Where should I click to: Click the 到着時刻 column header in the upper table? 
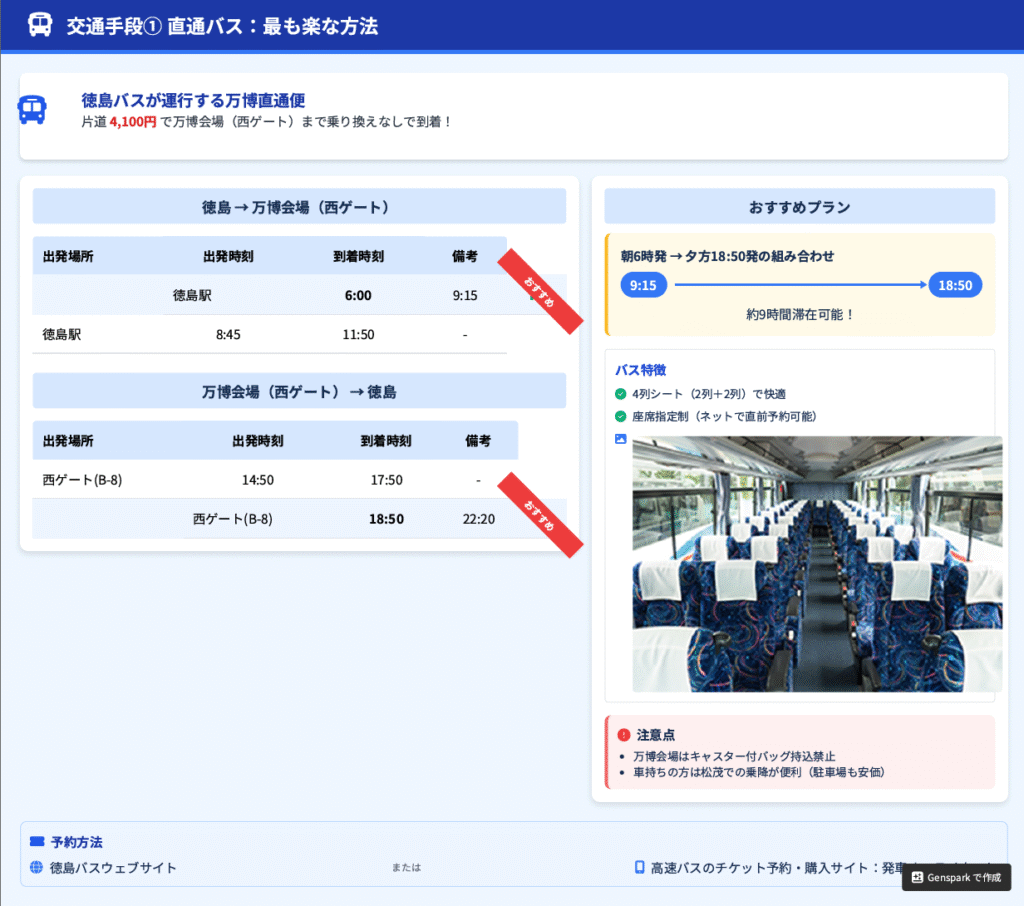pos(359,256)
